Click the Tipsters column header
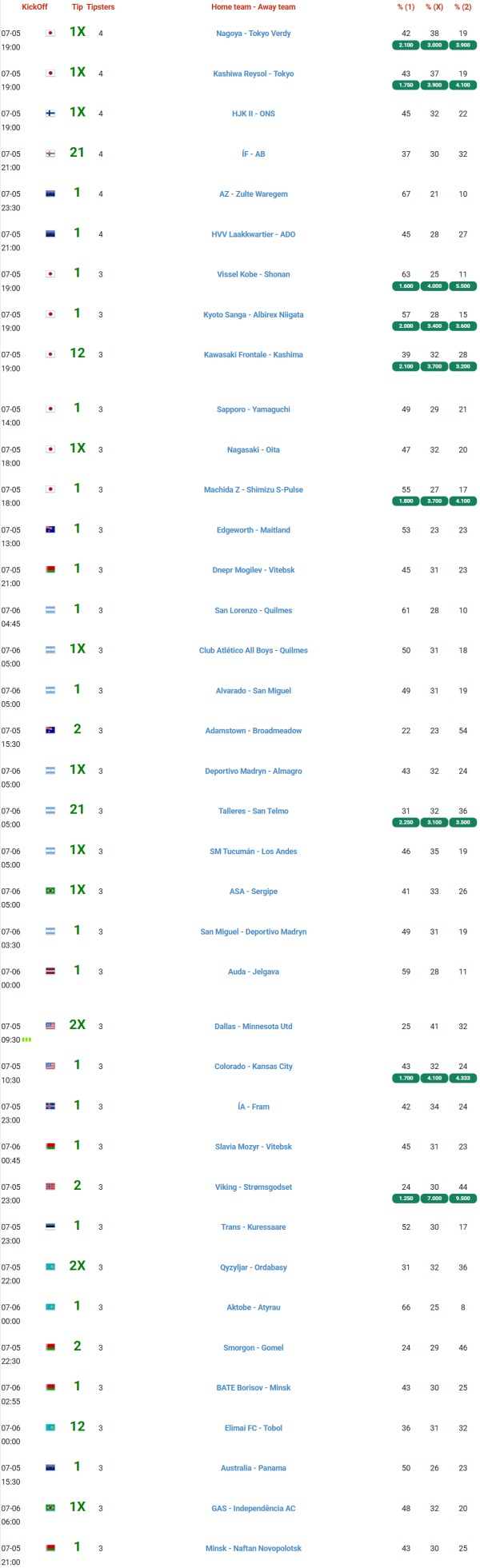Image resolution: width=480 pixels, height=1568 pixels. click(x=101, y=7)
